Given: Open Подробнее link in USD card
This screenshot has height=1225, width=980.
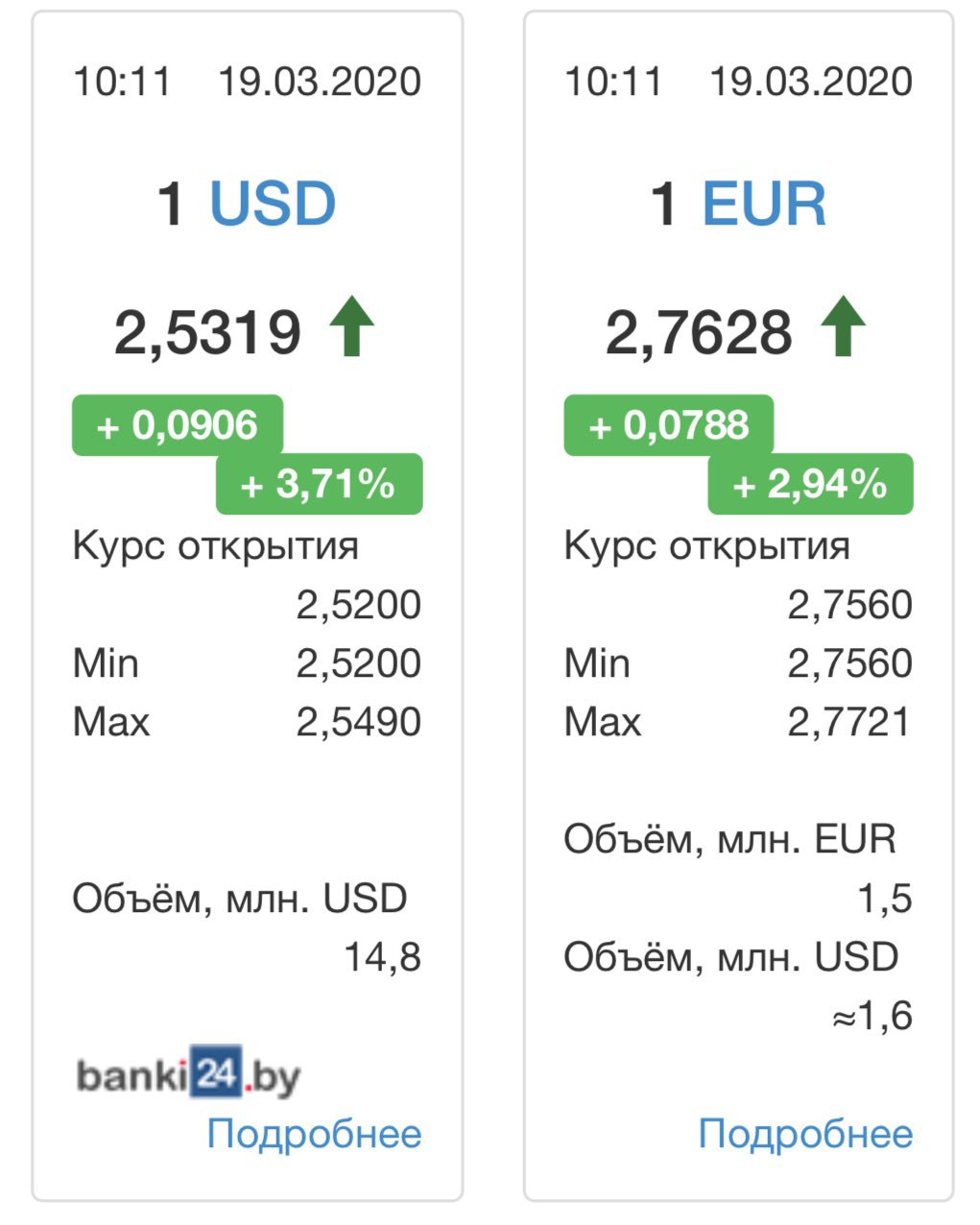Looking at the screenshot, I should (315, 1134).
